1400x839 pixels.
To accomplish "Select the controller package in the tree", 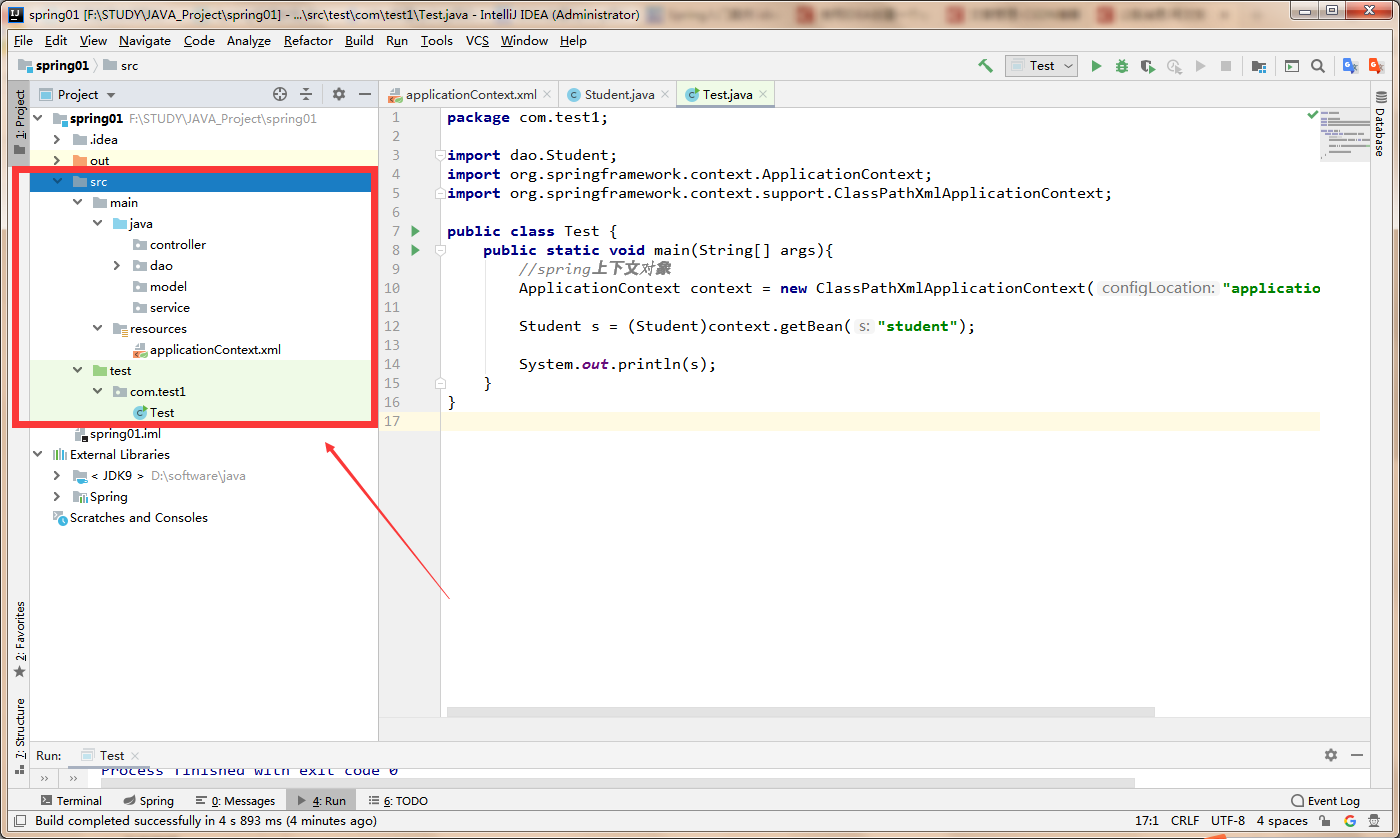I will 178,244.
